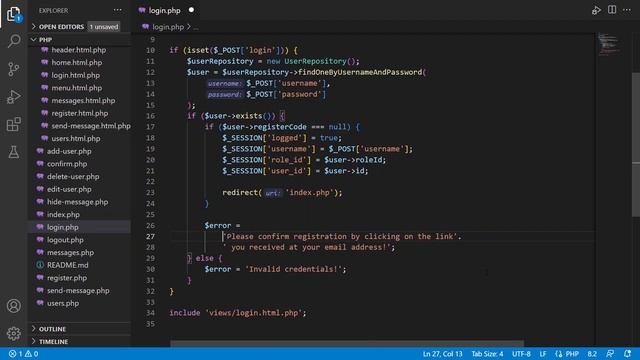Open the Accounts menu icon

(13, 306)
